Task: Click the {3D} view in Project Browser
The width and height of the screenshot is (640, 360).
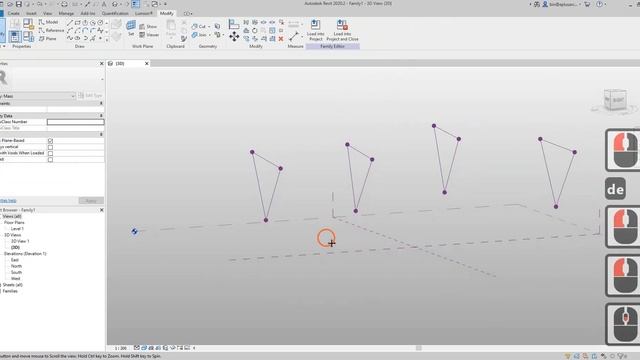Action: click(15, 247)
